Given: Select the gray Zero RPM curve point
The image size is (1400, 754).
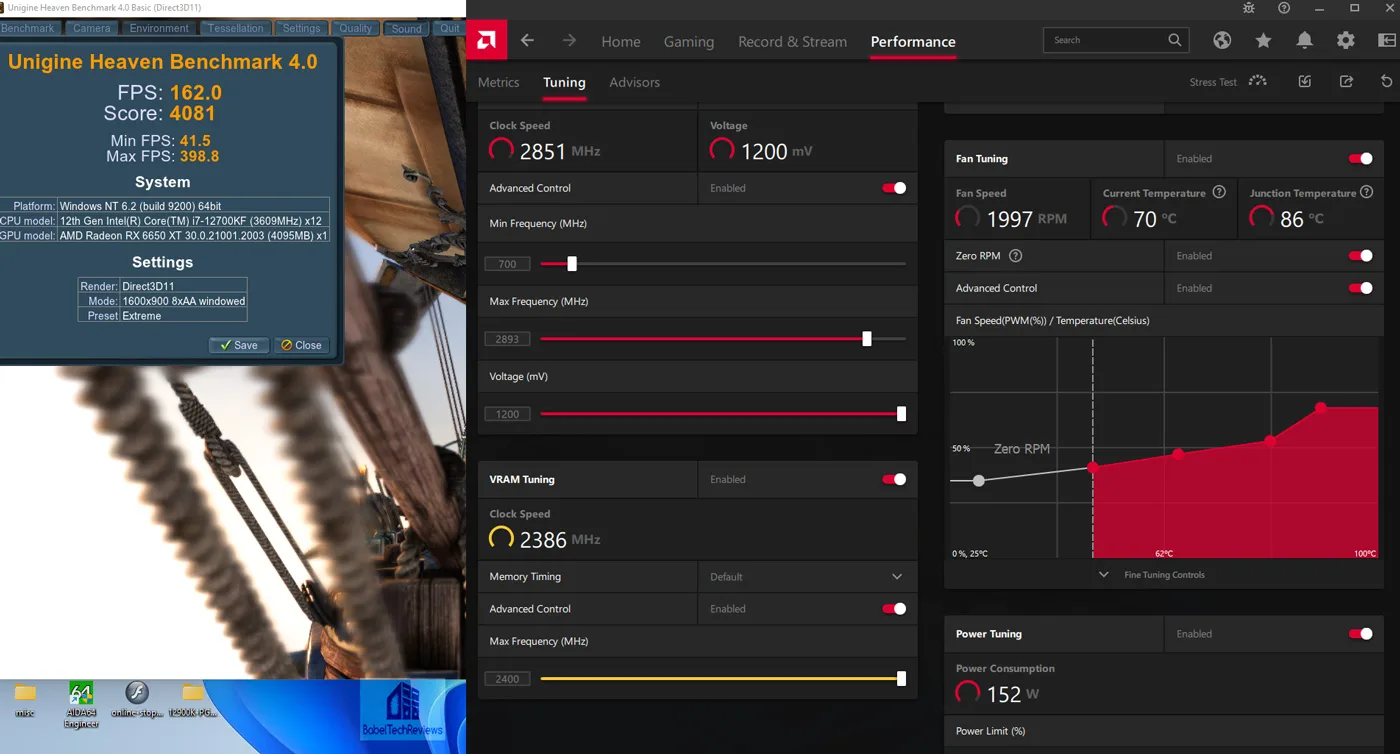Looking at the screenshot, I should click(979, 481).
